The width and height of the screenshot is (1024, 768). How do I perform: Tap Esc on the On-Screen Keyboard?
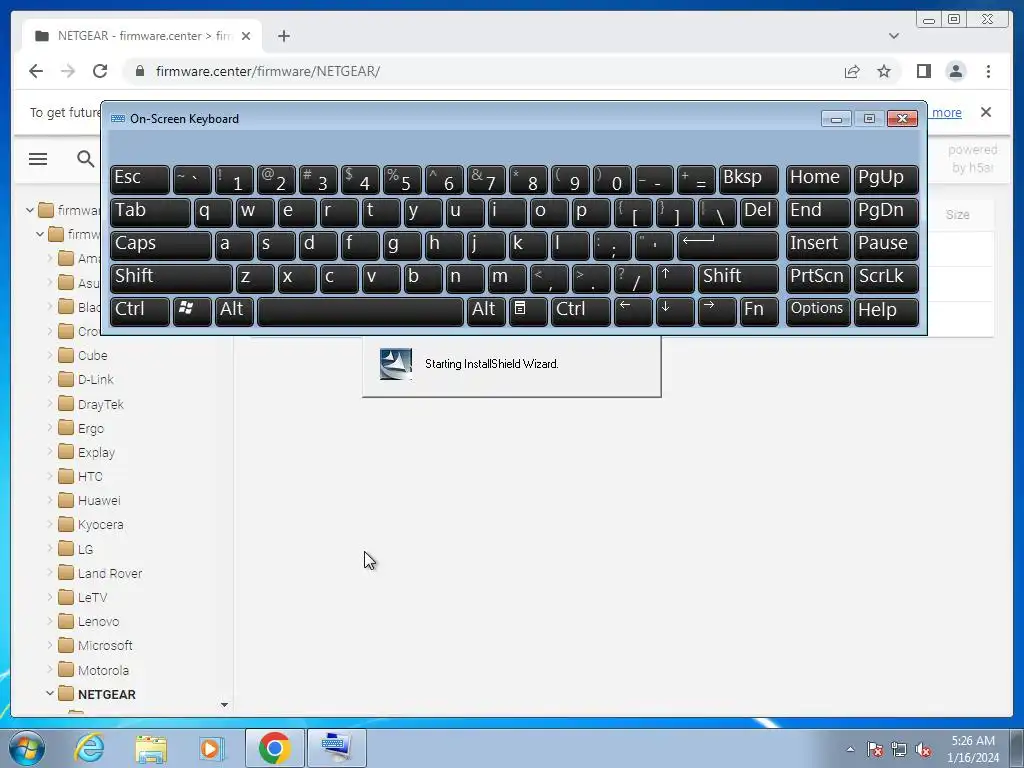click(x=140, y=179)
